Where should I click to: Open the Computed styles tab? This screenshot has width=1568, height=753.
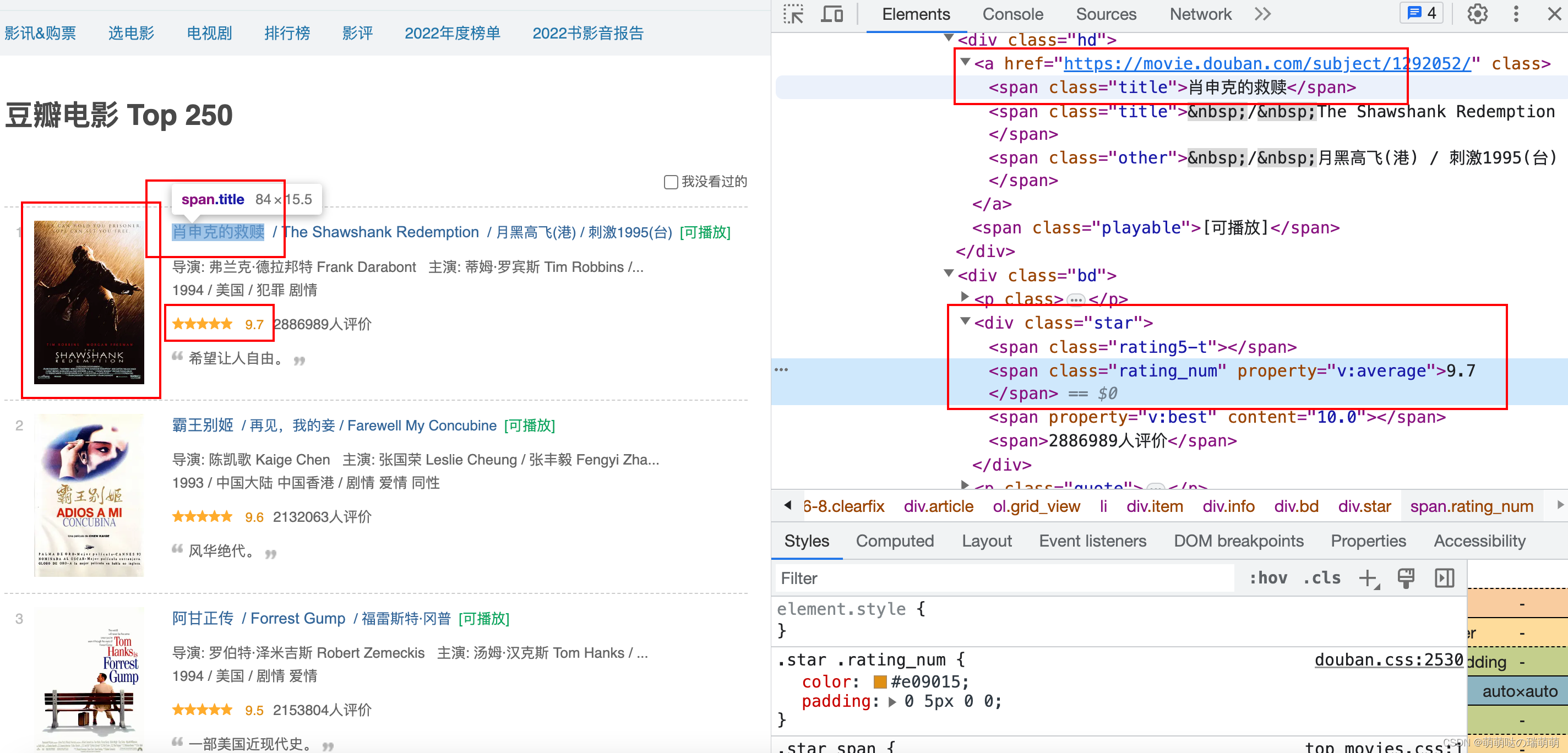894,541
